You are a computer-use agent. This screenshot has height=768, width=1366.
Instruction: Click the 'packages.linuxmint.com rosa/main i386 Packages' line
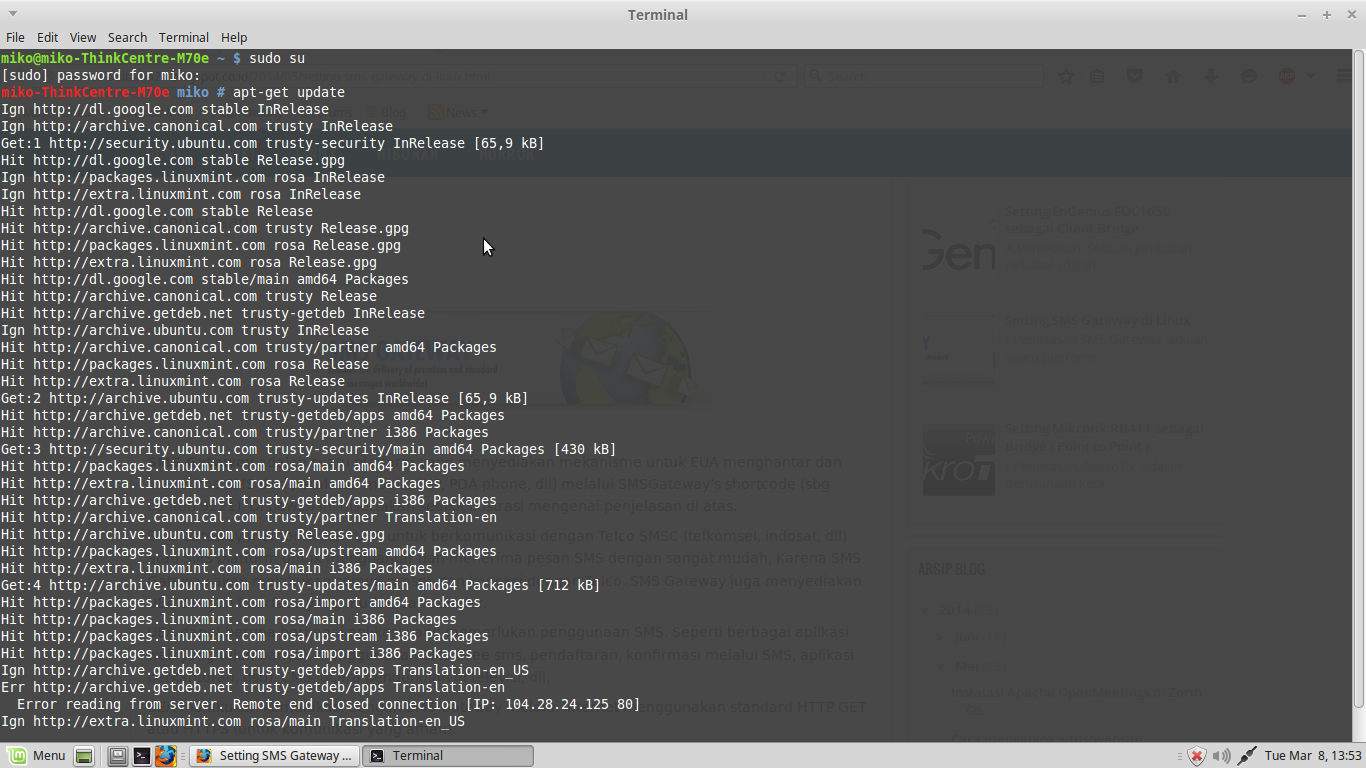(x=229, y=619)
